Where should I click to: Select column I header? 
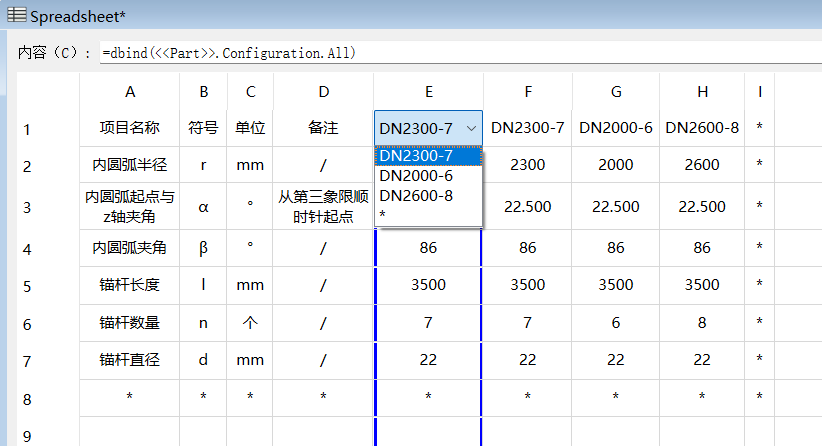coord(760,92)
